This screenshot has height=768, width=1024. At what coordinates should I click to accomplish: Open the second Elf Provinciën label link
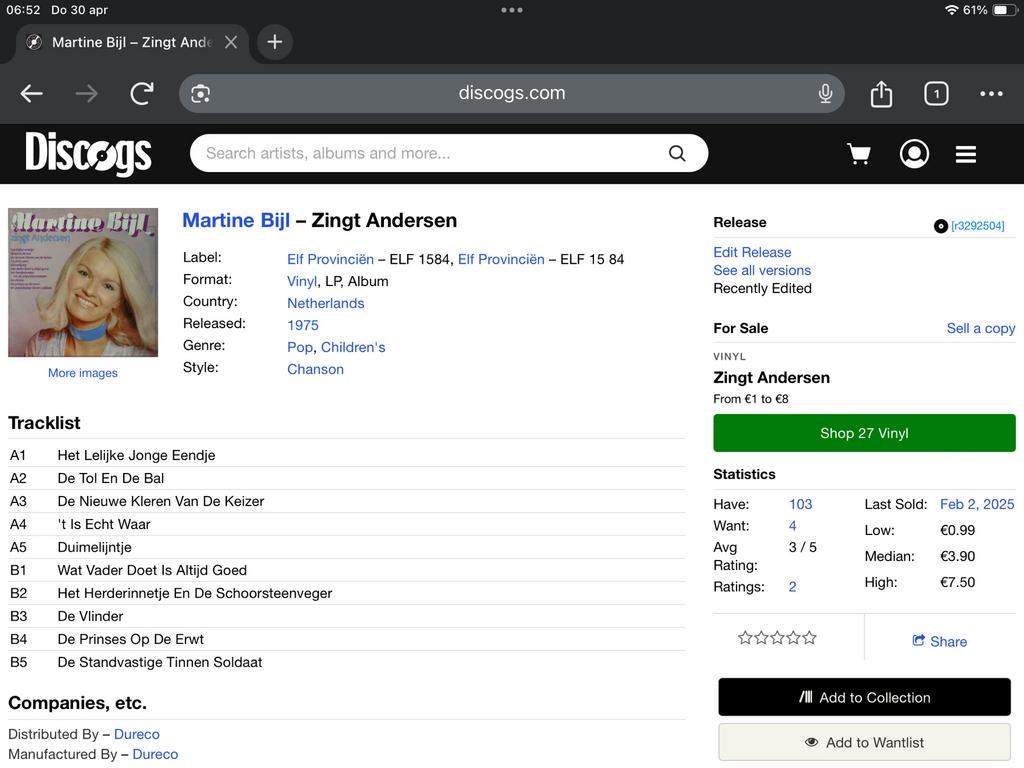pyautogui.click(x=501, y=259)
